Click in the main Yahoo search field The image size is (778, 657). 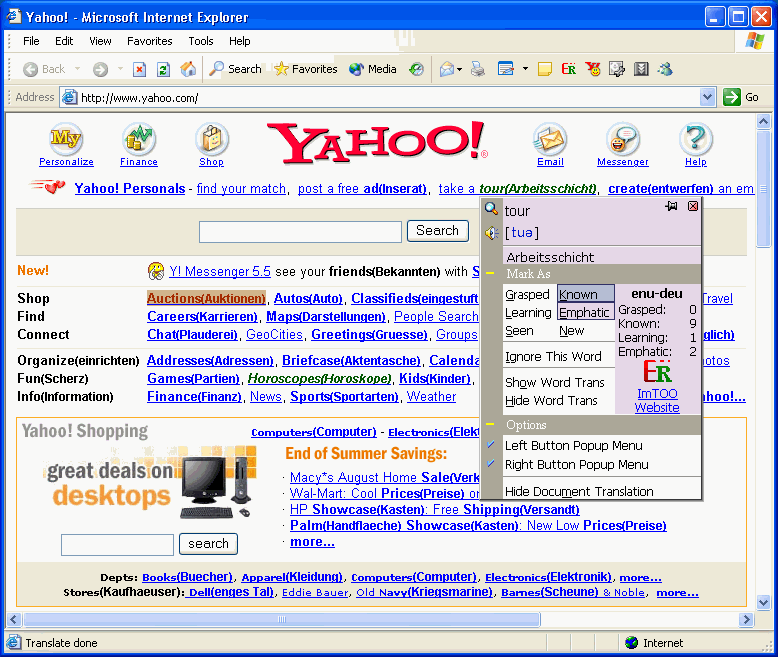pyautogui.click(x=300, y=232)
